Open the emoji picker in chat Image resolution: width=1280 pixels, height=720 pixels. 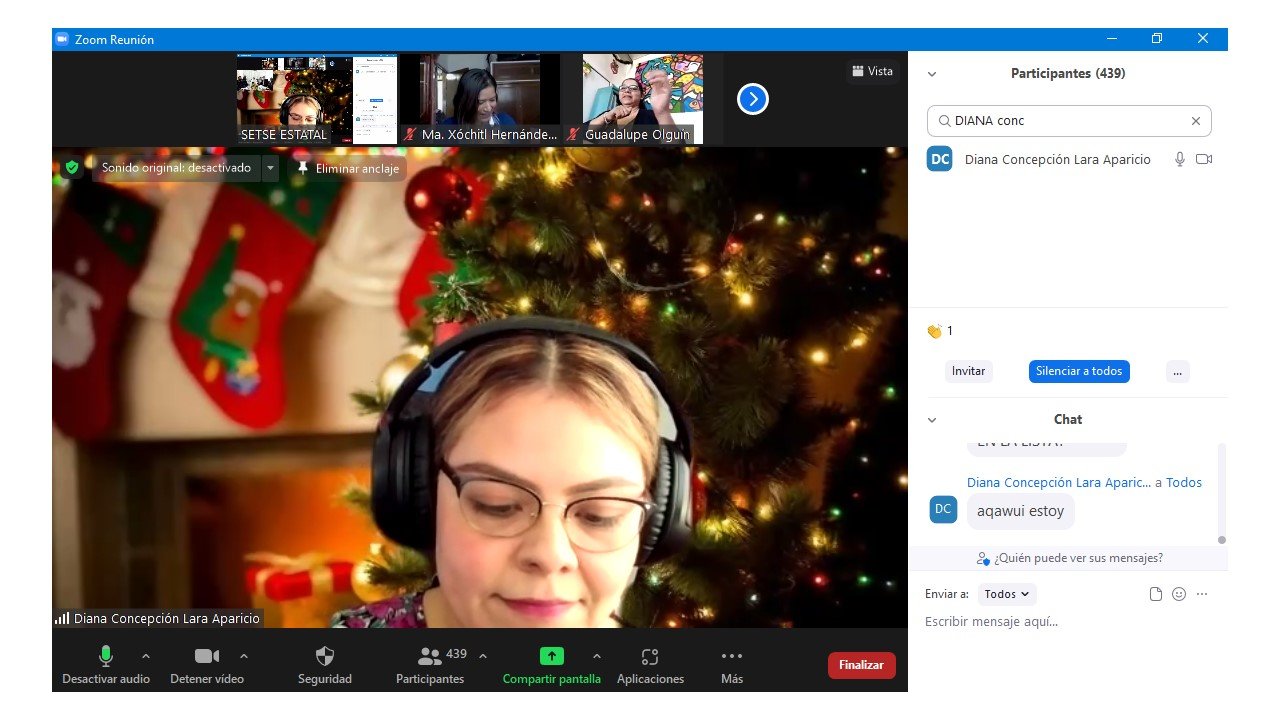point(1179,594)
